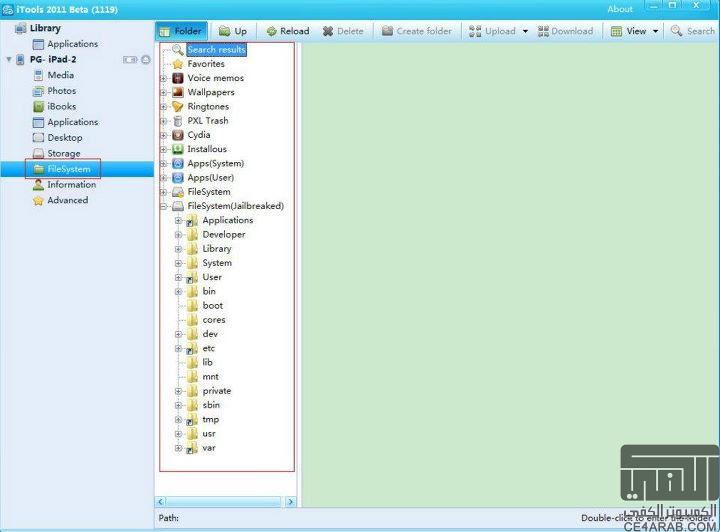Select plain FileSystem tree node

click(x=209, y=192)
